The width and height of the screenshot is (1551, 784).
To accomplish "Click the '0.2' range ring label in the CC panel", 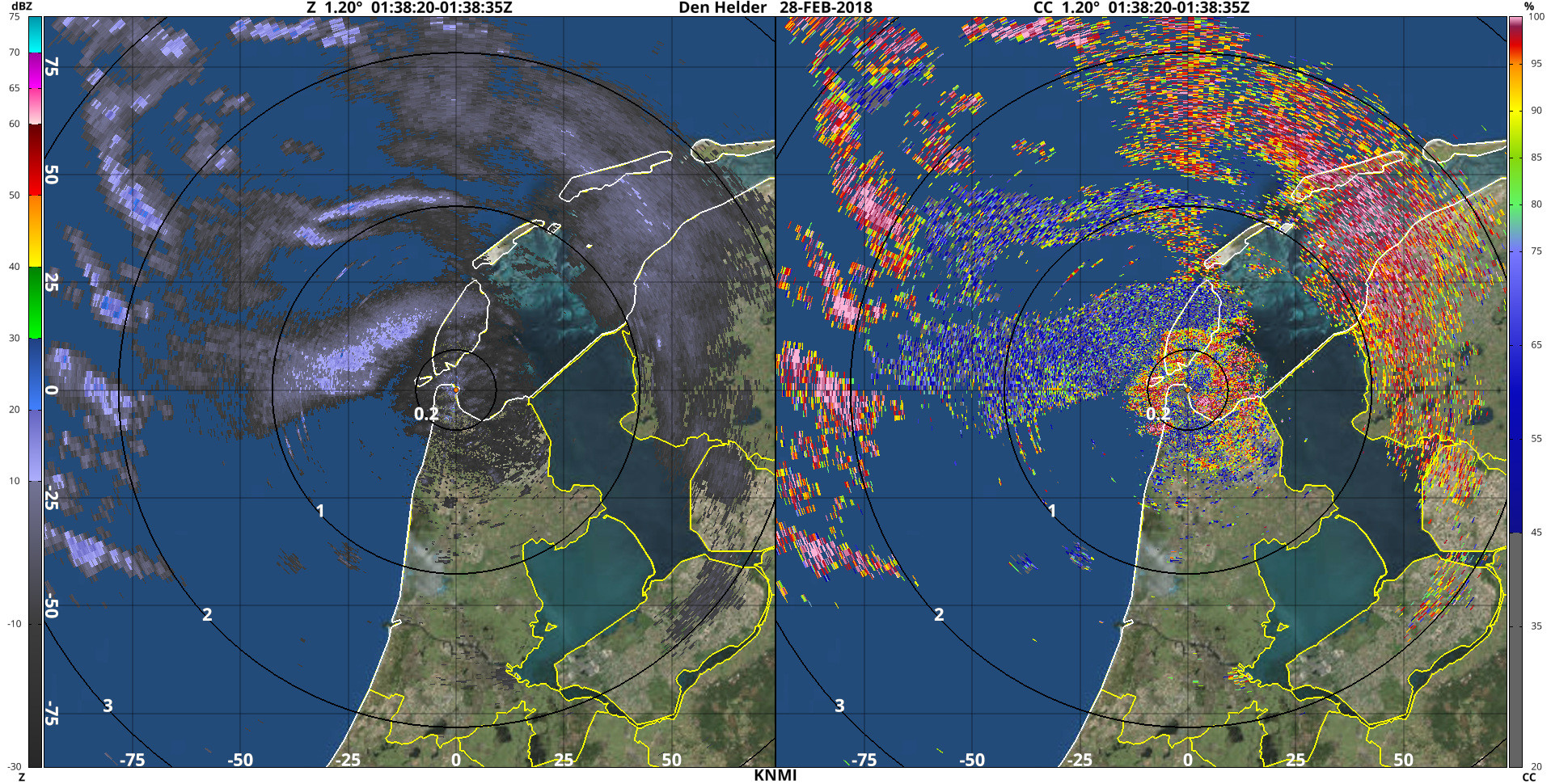I will 1158,414.
